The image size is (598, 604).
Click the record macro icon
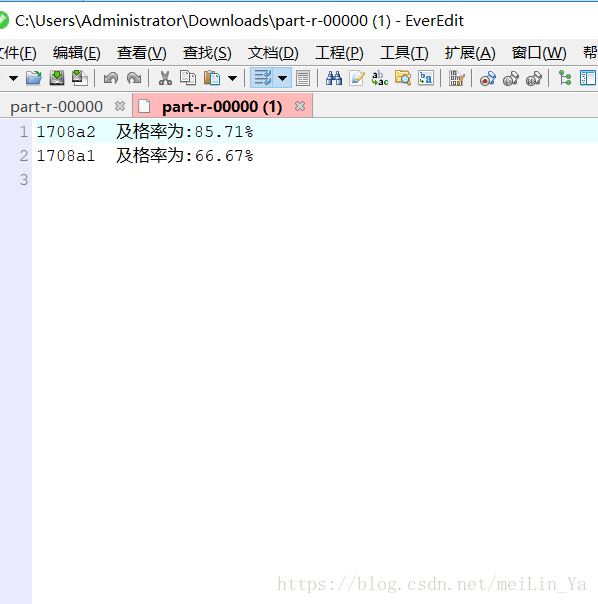pos(487,79)
